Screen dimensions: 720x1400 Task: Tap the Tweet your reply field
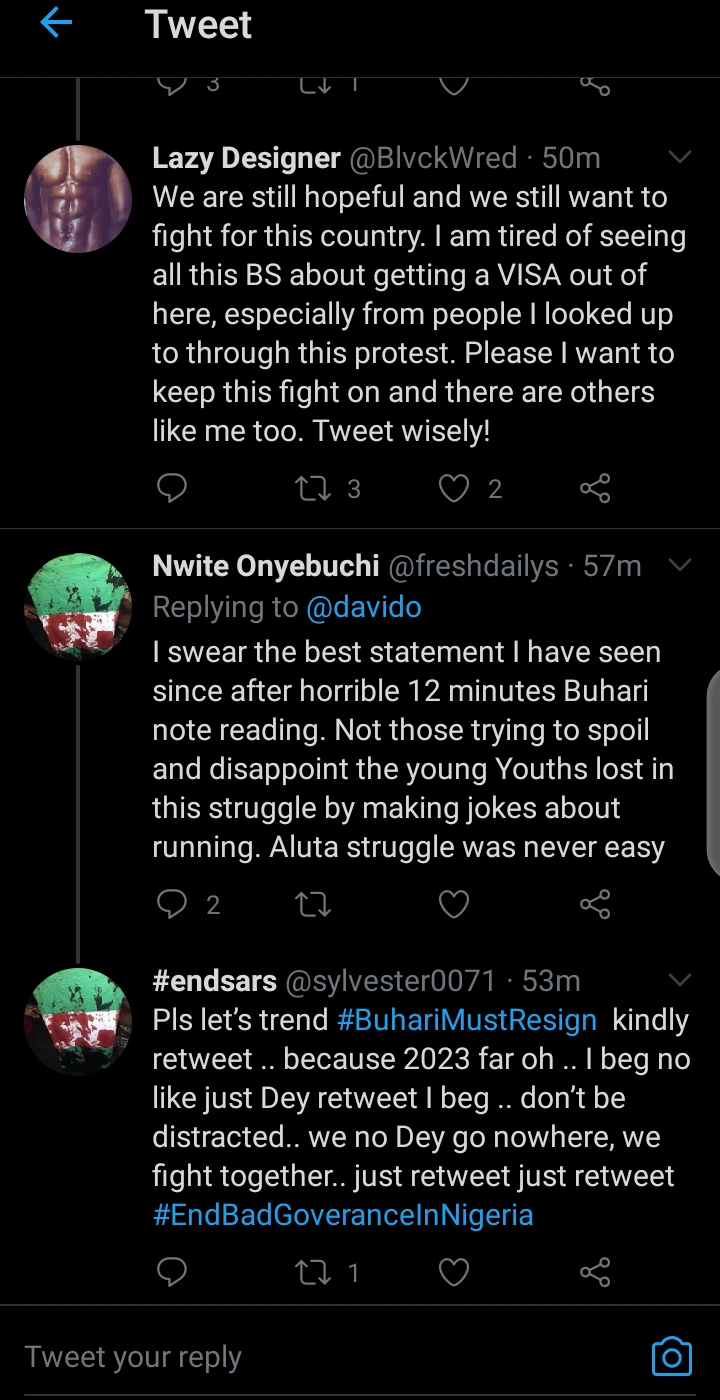click(300, 1357)
